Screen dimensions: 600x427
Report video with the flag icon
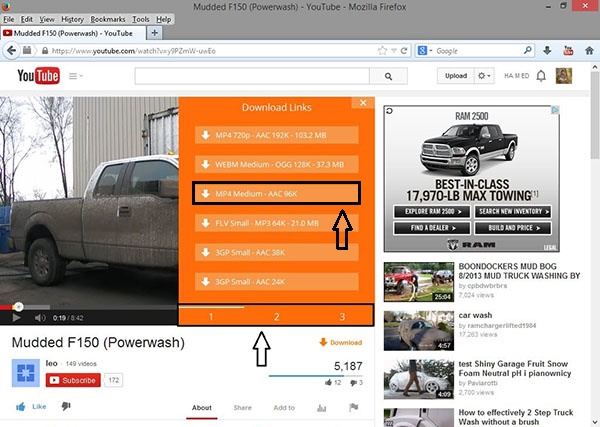coord(354,408)
